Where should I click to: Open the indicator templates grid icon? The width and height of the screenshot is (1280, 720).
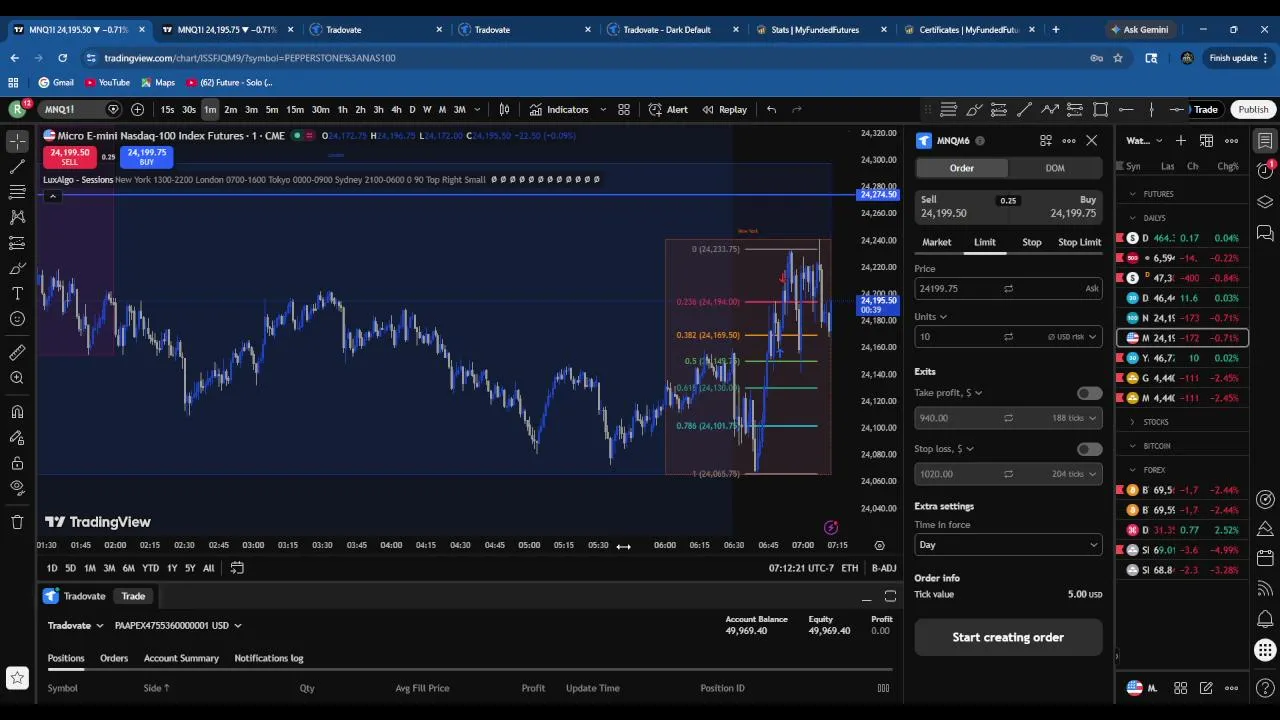tap(624, 109)
